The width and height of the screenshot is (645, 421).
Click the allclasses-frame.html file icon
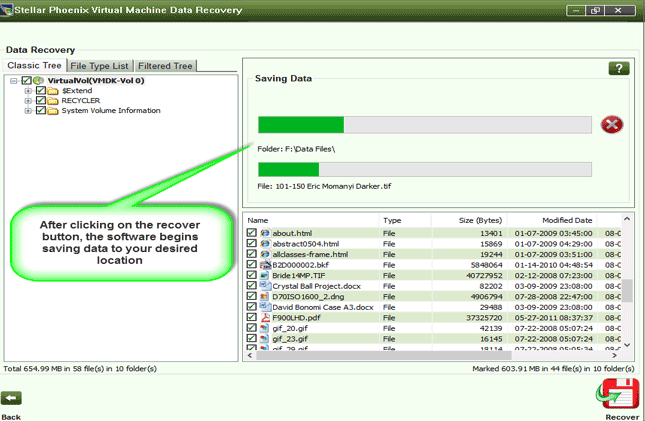265,254
